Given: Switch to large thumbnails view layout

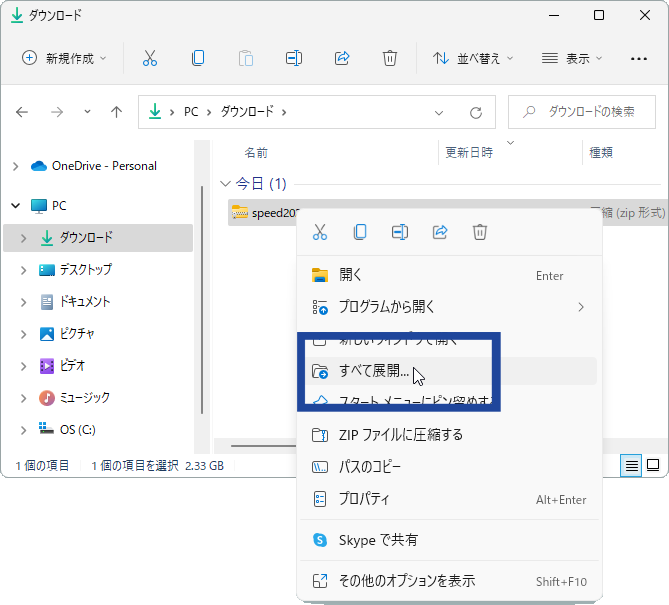Looking at the screenshot, I should pyautogui.click(x=653, y=465).
